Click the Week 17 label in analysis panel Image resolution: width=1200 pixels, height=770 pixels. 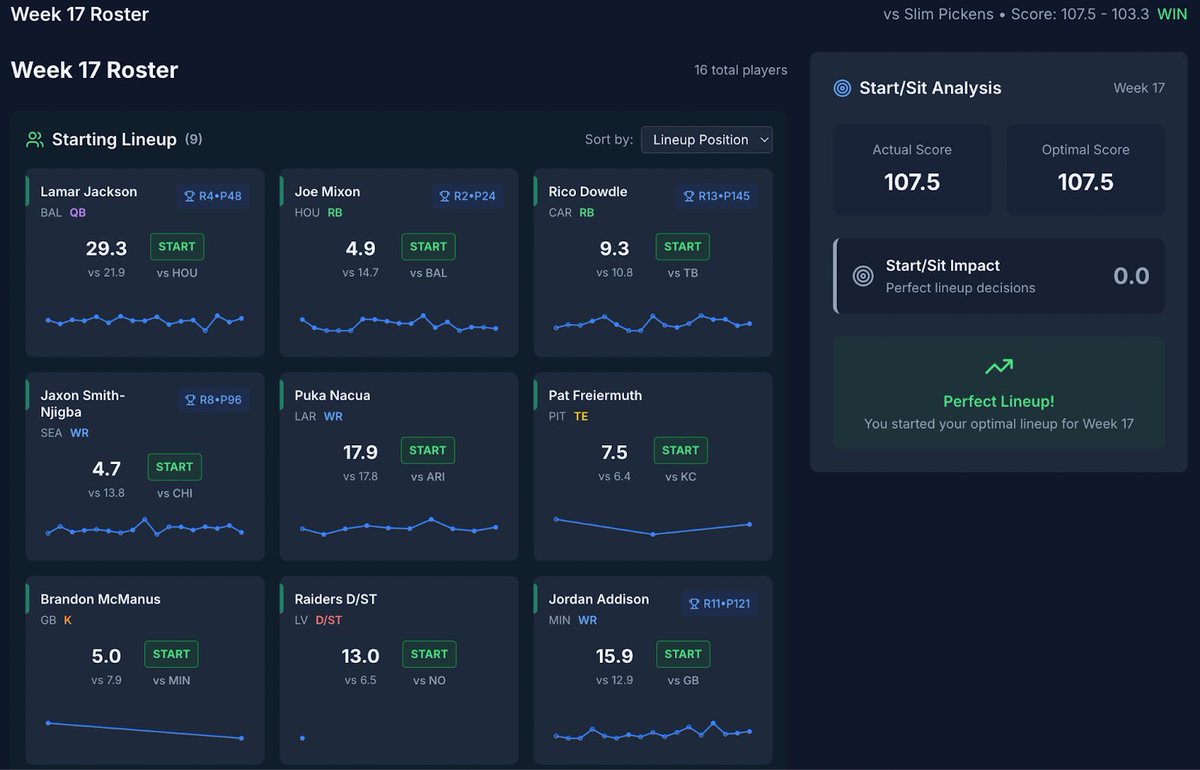(x=1139, y=88)
